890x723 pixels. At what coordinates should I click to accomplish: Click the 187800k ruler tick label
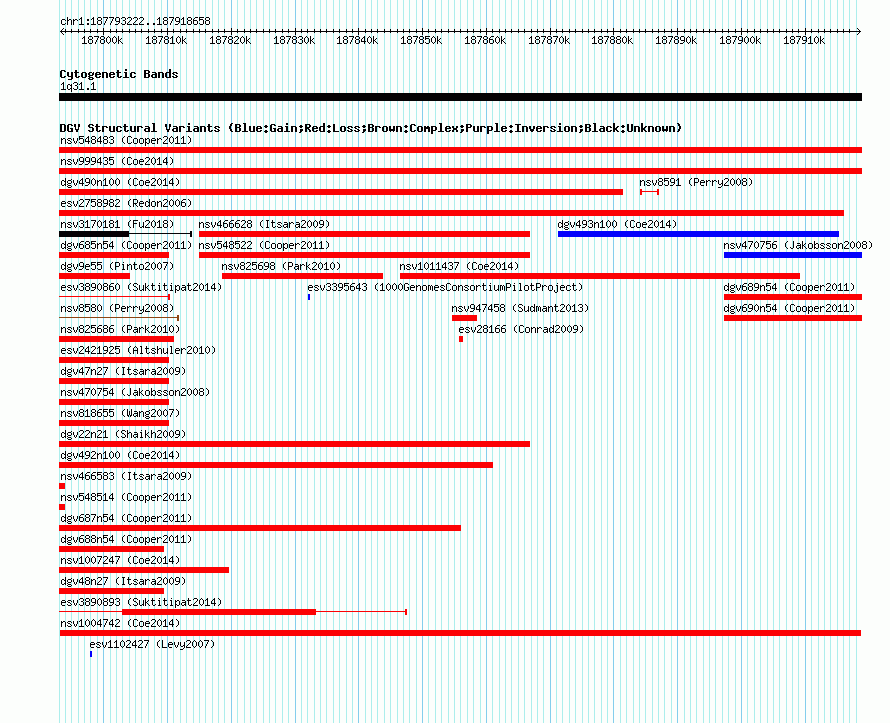coord(102,40)
